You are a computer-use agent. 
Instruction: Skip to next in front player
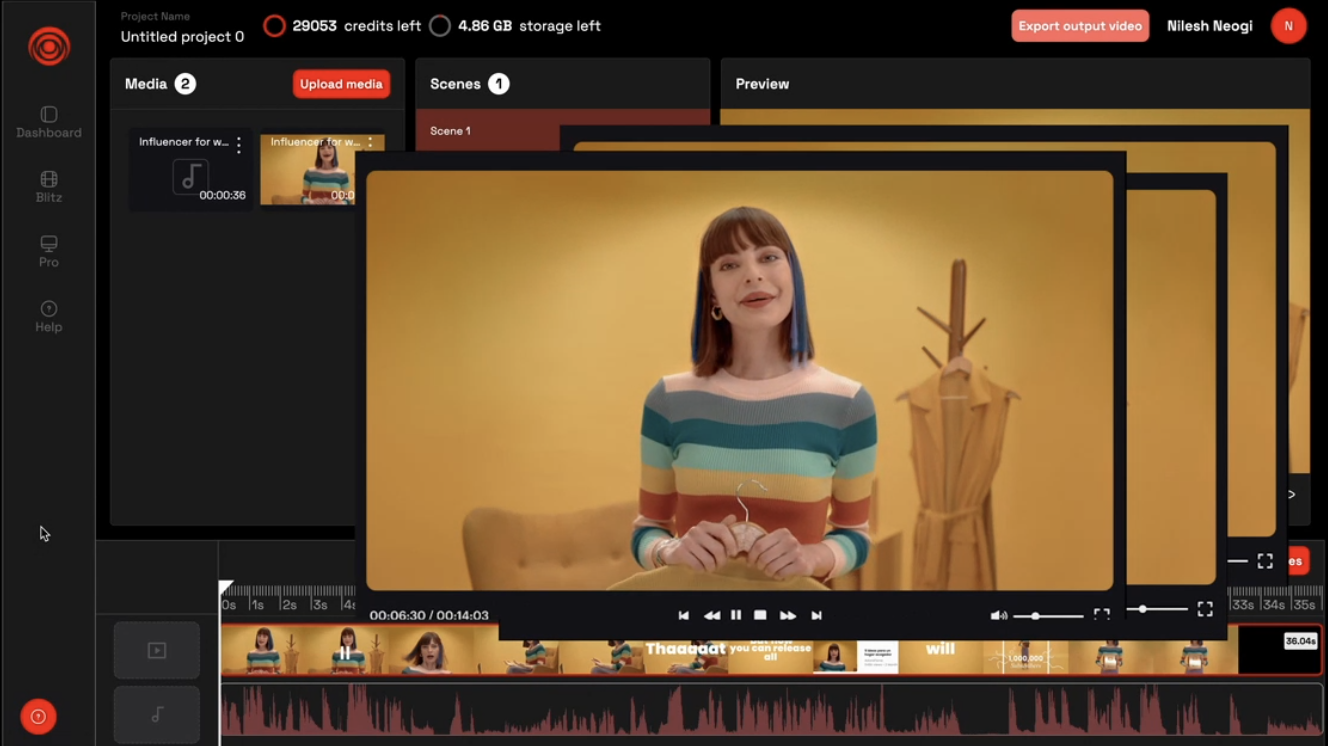[816, 616]
